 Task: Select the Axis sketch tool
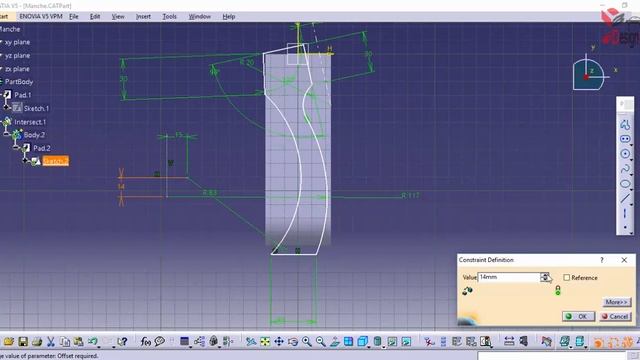coord(624,213)
